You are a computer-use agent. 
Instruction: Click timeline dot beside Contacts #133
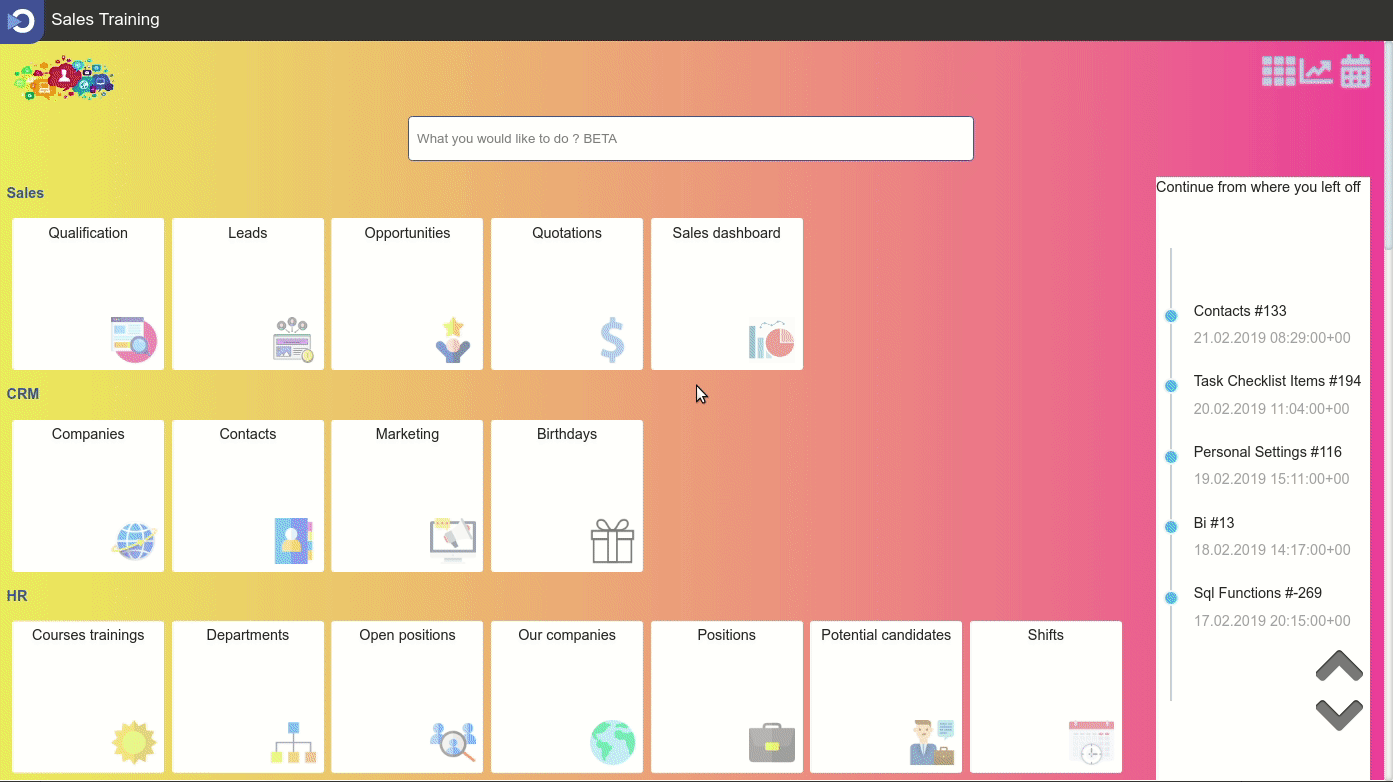pyautogui.click(x=1171, y=316)
